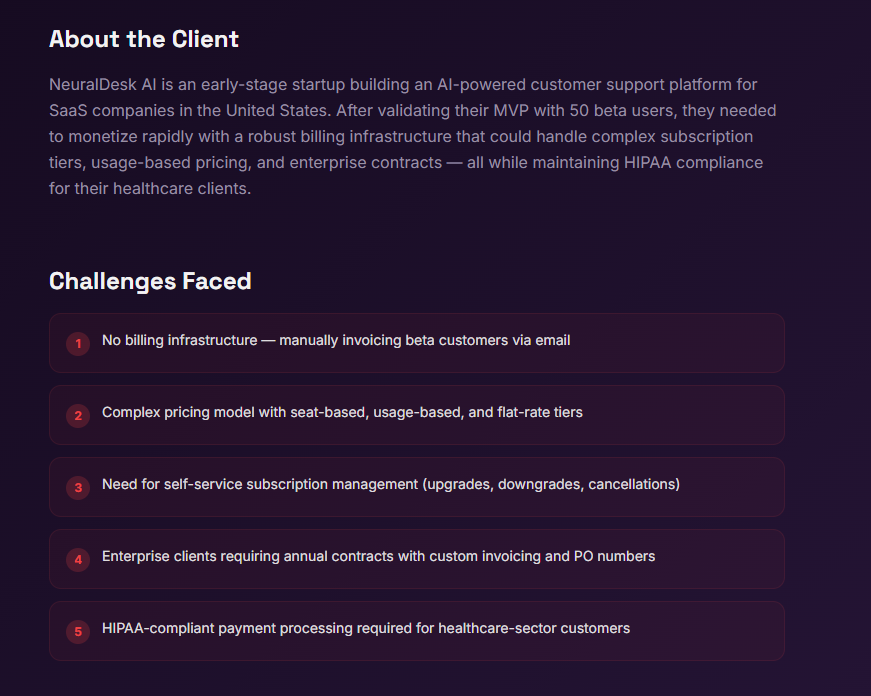Click the 'About the Client' heading
The image size is (871, 696).
click(x=144, y=39)
